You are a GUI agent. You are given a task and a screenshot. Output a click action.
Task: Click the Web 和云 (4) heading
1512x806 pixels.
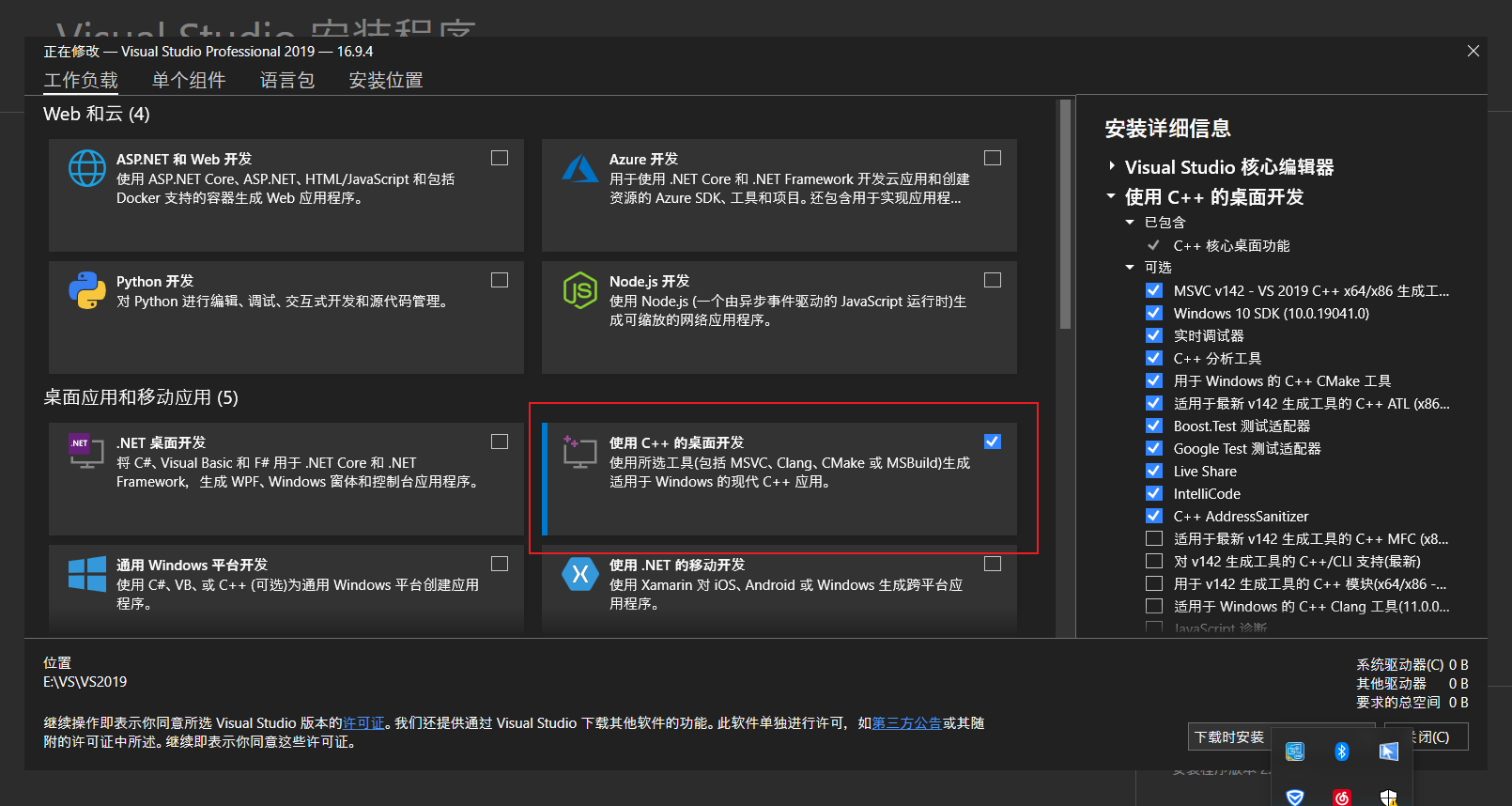click(x=97, y=114)
